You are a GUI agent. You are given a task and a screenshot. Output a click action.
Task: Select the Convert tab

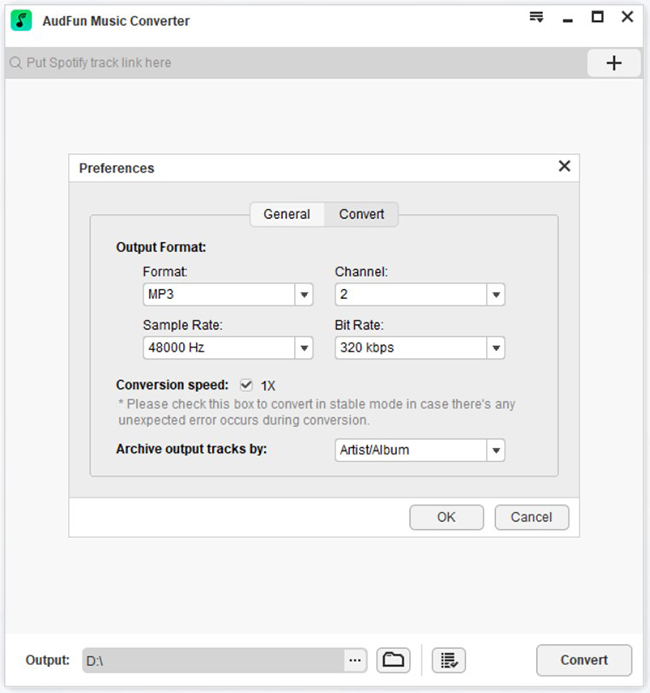pos(361,214)
